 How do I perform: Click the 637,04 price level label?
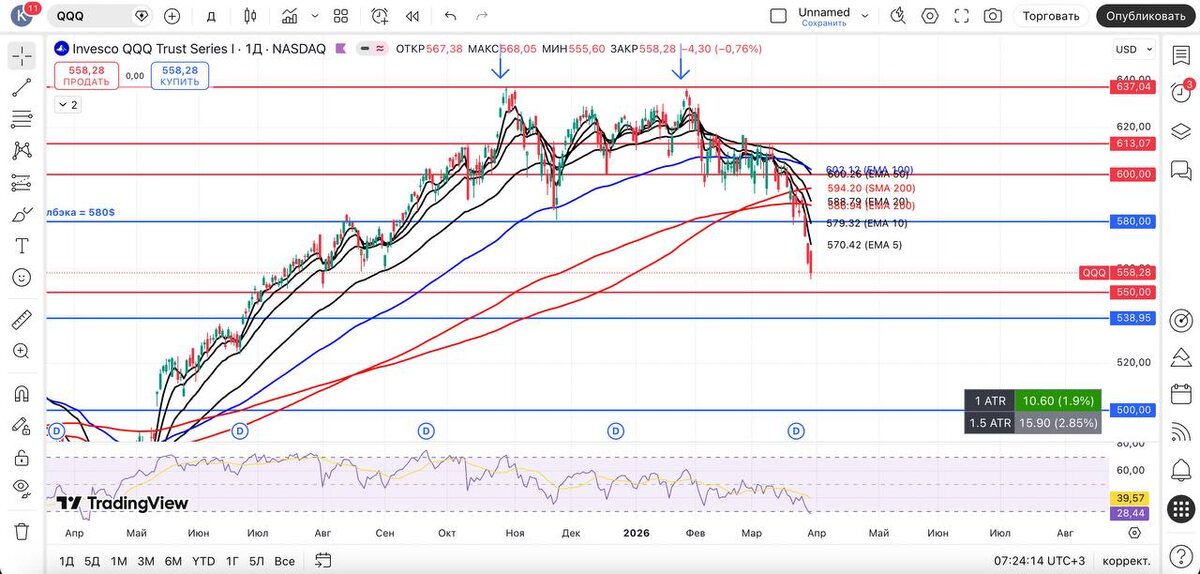pyautogui.click(x=1132, y=87)
